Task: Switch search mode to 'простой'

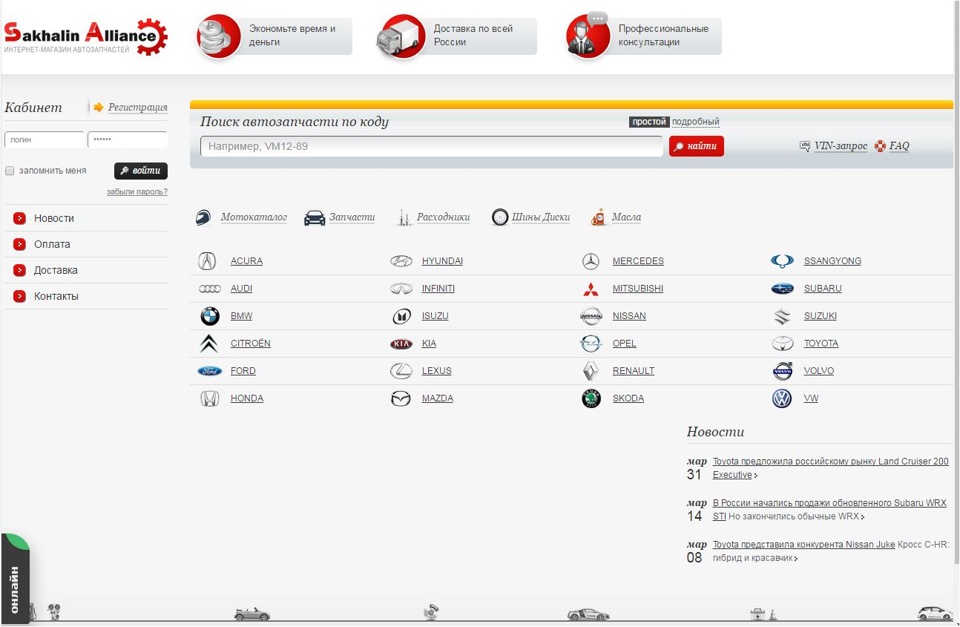Action: coord(648,122)
